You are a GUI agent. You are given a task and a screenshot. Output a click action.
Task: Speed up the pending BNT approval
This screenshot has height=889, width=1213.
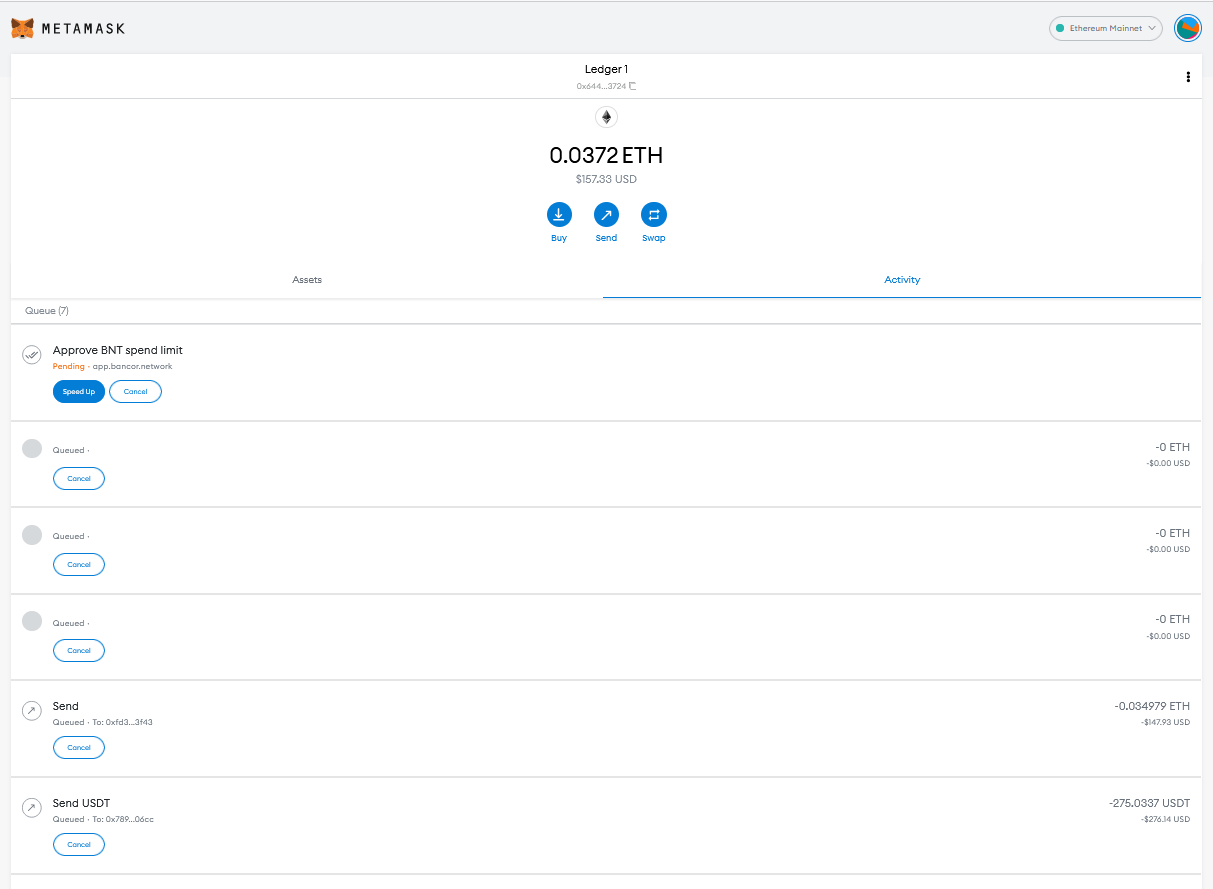coord(79,392)
